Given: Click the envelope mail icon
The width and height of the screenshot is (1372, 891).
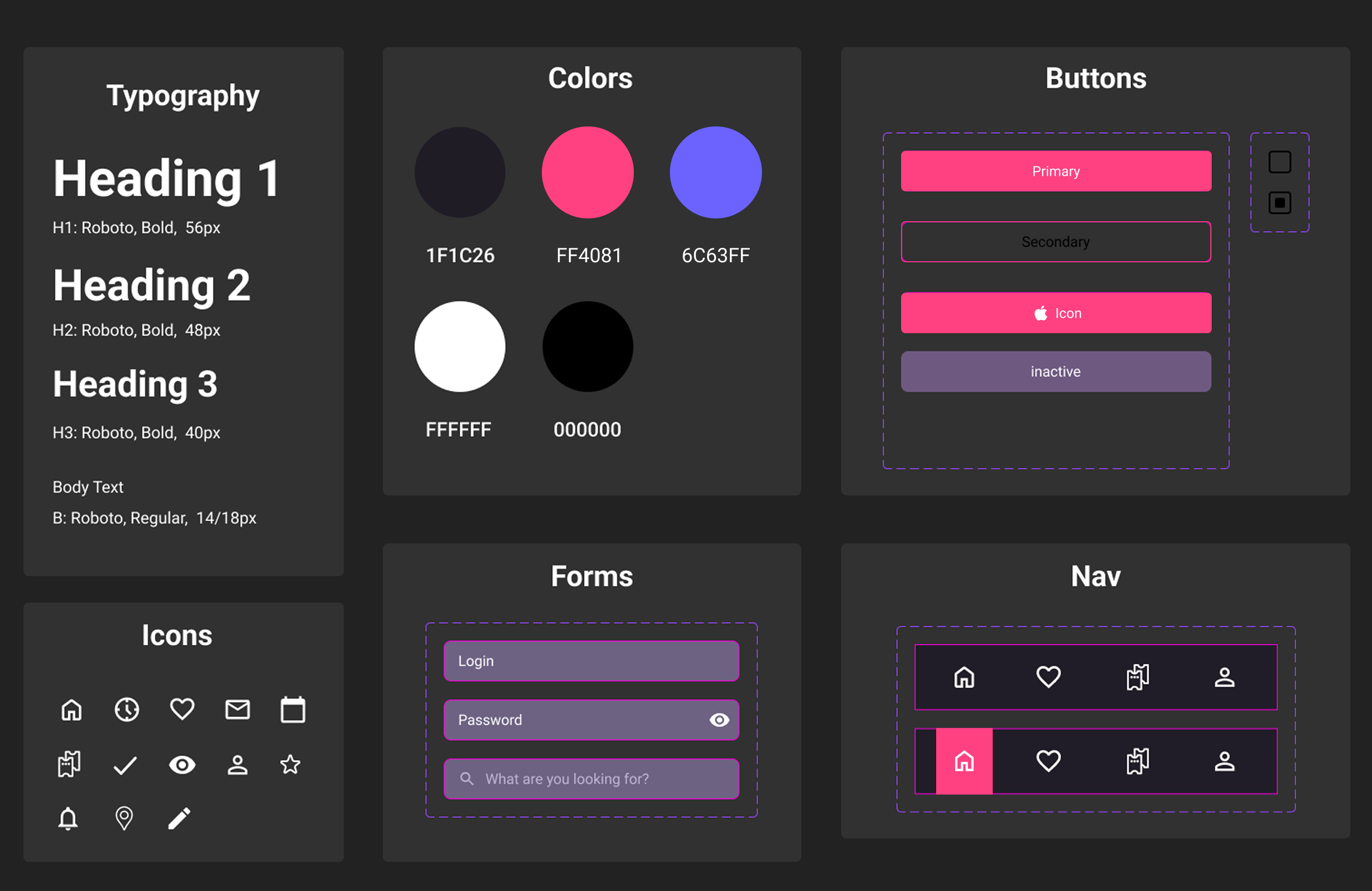Looking at the screenshot, I should 237,710.
